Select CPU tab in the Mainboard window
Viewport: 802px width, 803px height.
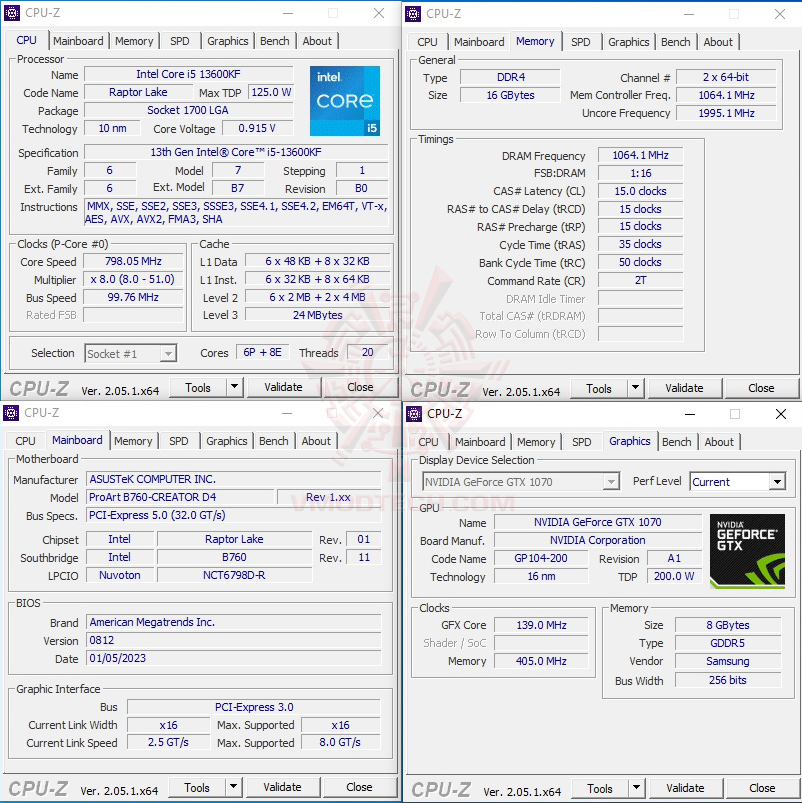(25, 441)
